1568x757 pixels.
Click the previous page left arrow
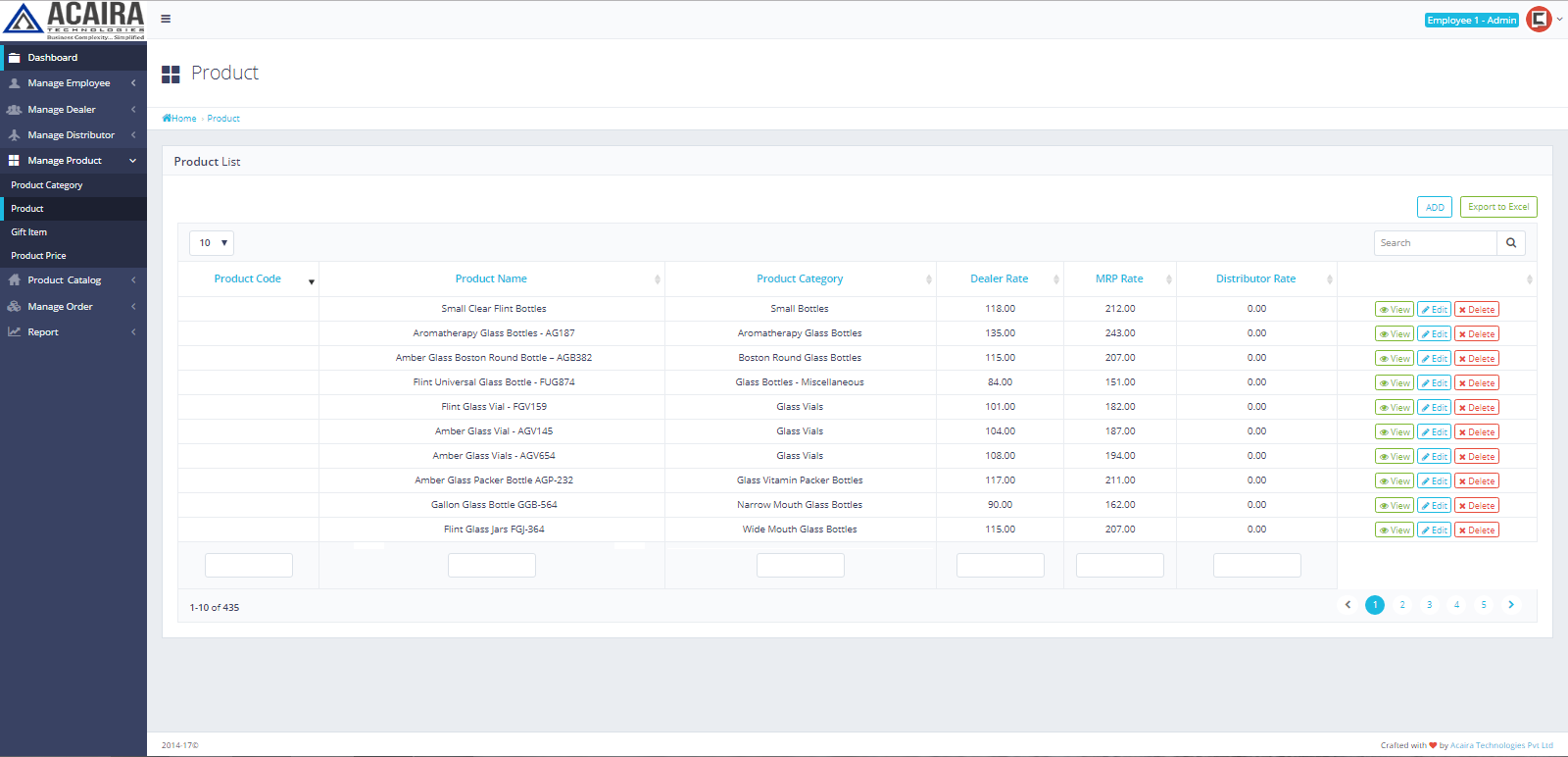tap(1347, 605)
